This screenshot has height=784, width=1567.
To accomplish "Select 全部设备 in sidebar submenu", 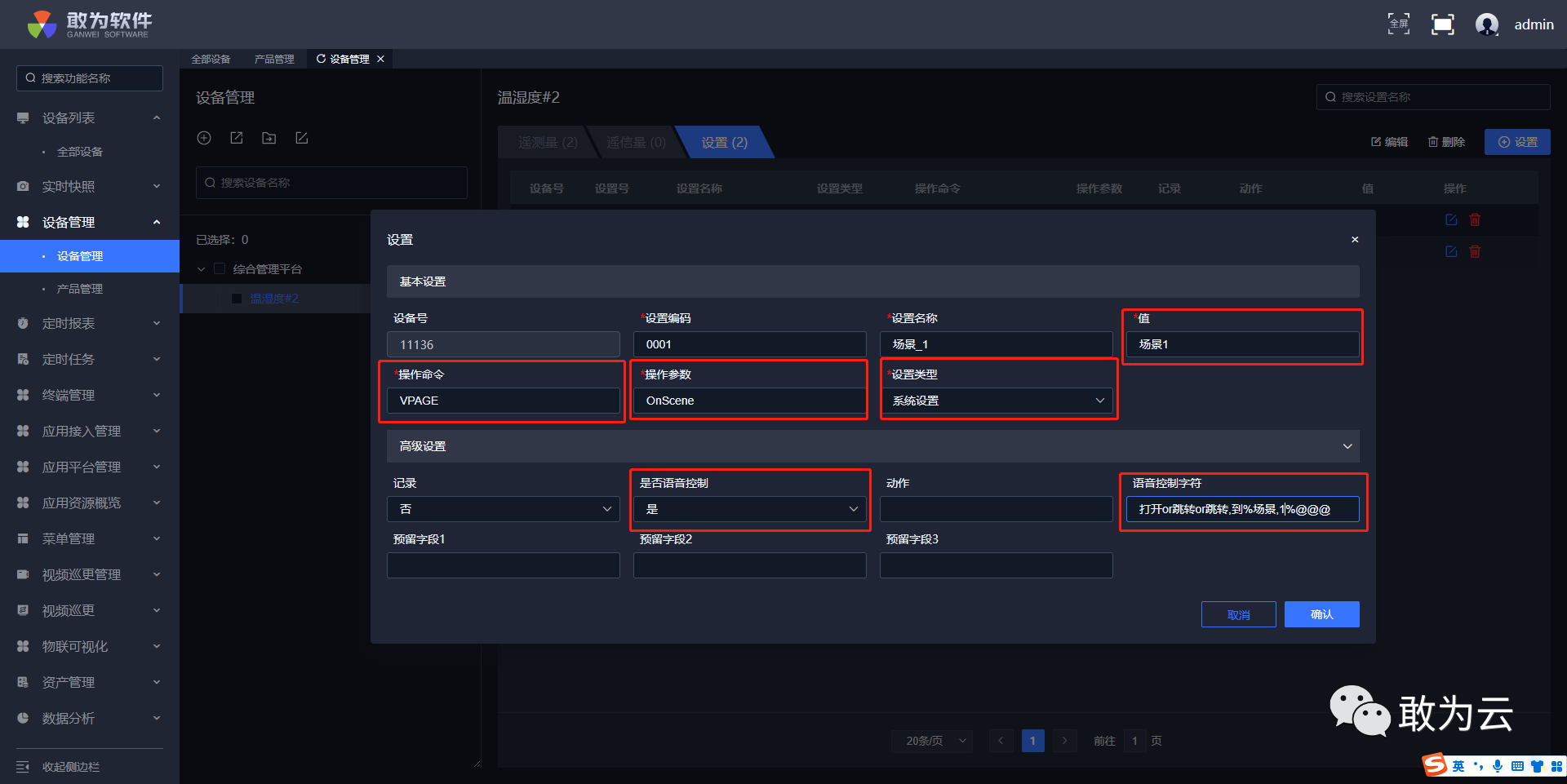I will (80, 152).
